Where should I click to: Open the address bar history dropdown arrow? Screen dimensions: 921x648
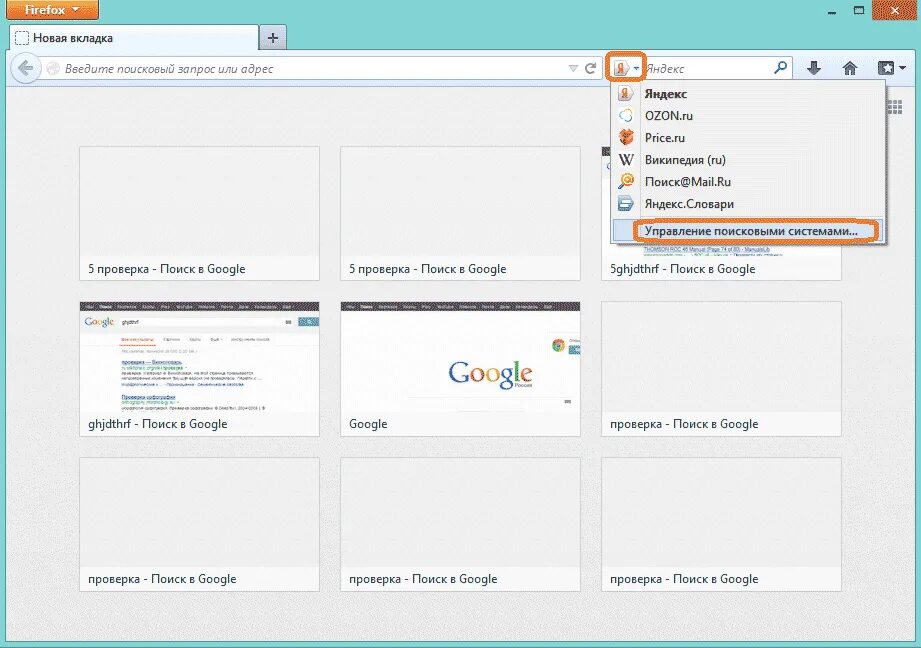(x=573, y=69)
